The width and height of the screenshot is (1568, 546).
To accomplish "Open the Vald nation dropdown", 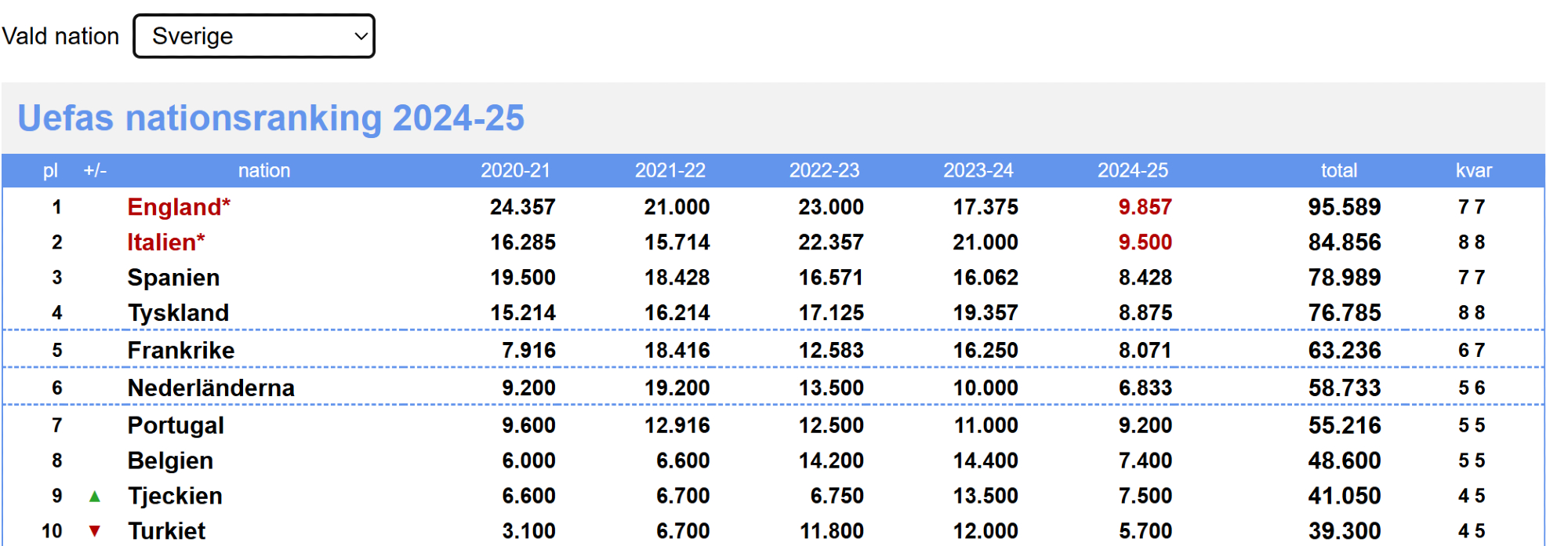I will pos(253,36).
